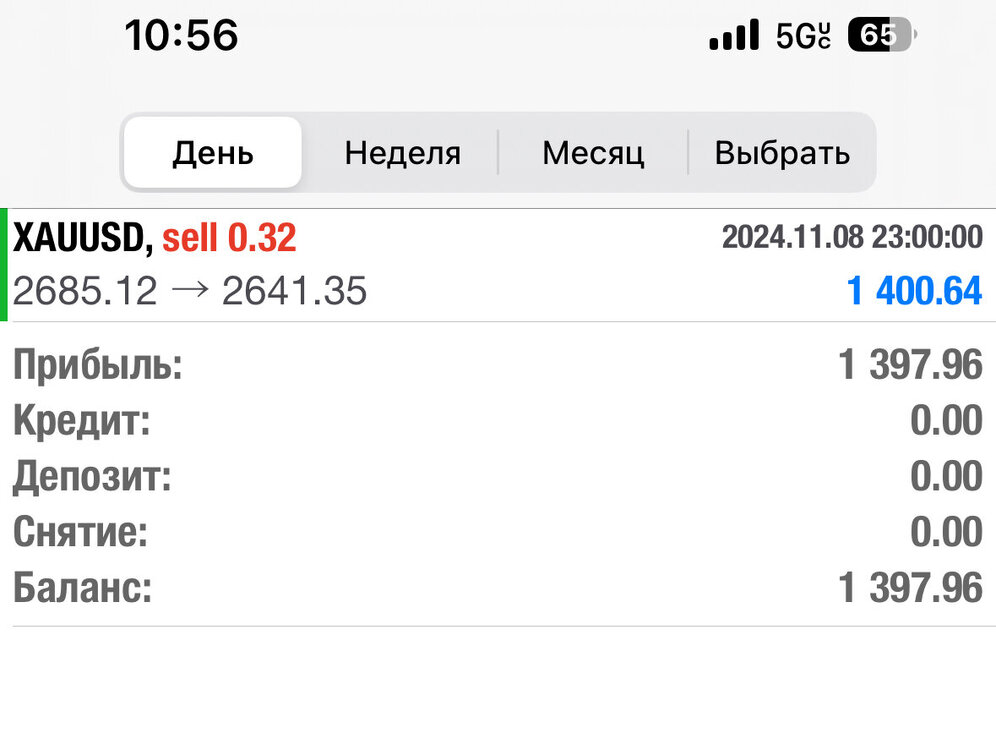This screenshot has height=750, width=996.
Task: Tap the Кредит summary row
Action: click(x=498, y=420)
